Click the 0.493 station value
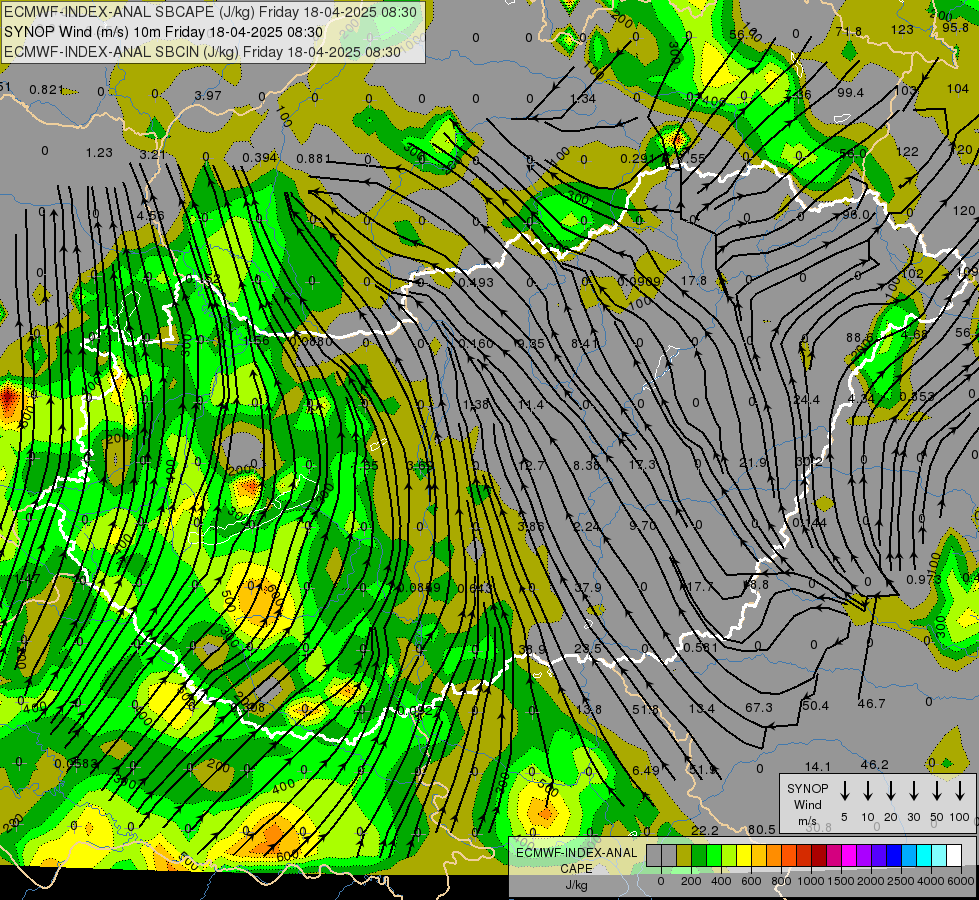The width and height of the screenshot is (979, 900). click(x=476, y=283)
